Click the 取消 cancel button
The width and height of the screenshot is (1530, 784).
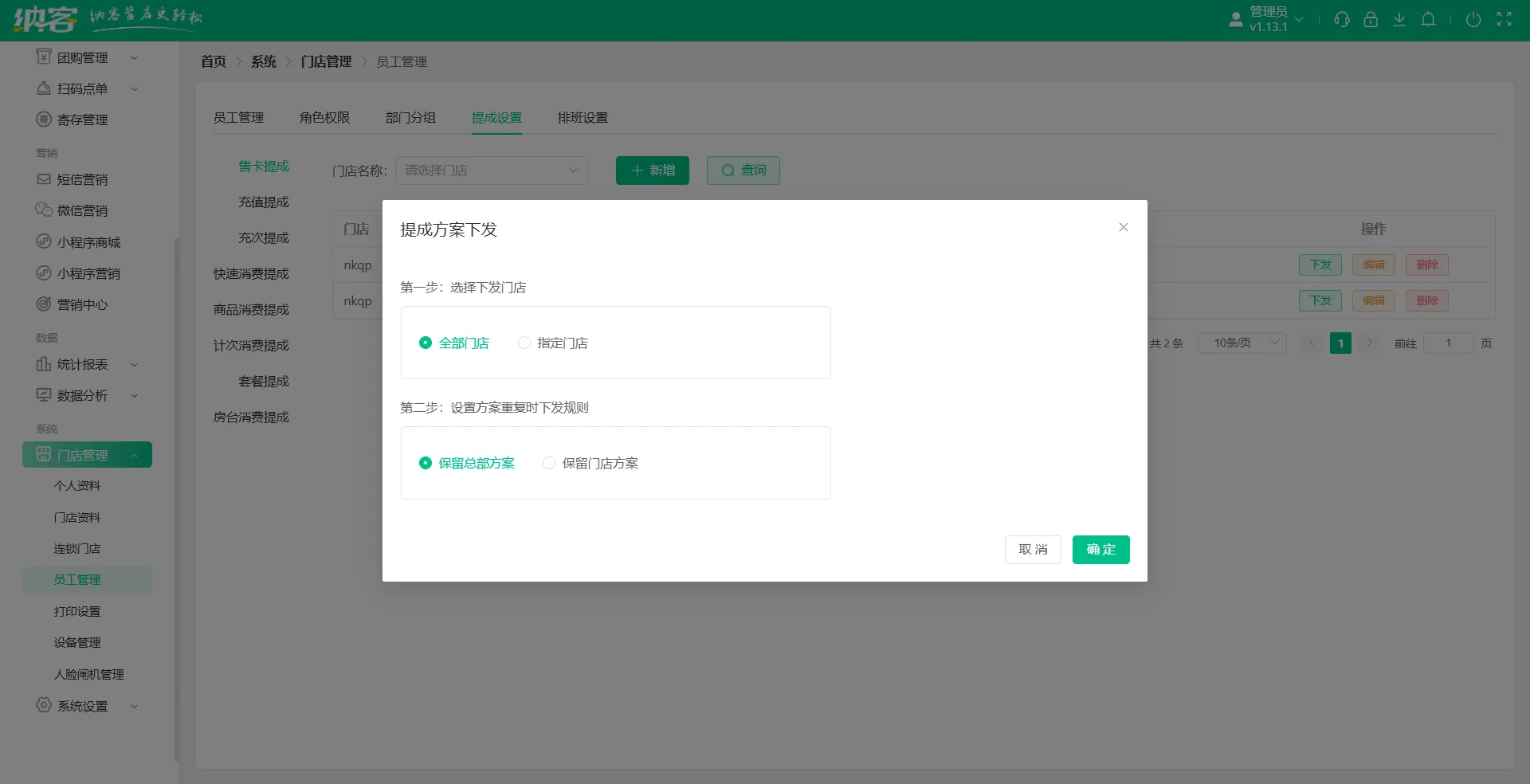pyautogui.click(x=1033, y=549)
